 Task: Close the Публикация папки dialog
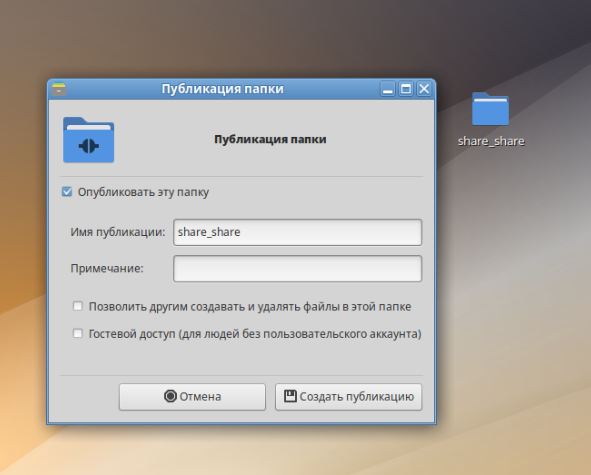point(424,89)
